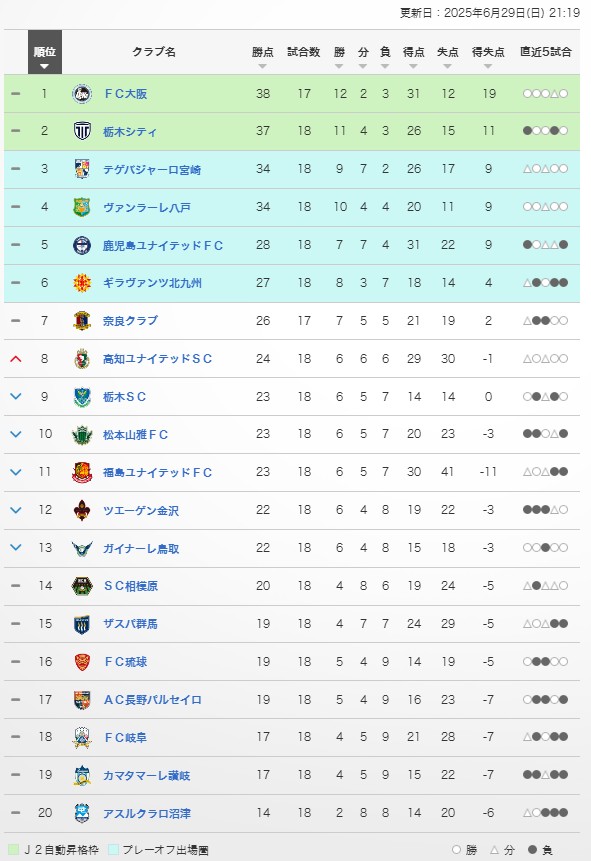Click the アスルクラロ沼津 blue crest icon
591x861 pixels.
point(82,813)
